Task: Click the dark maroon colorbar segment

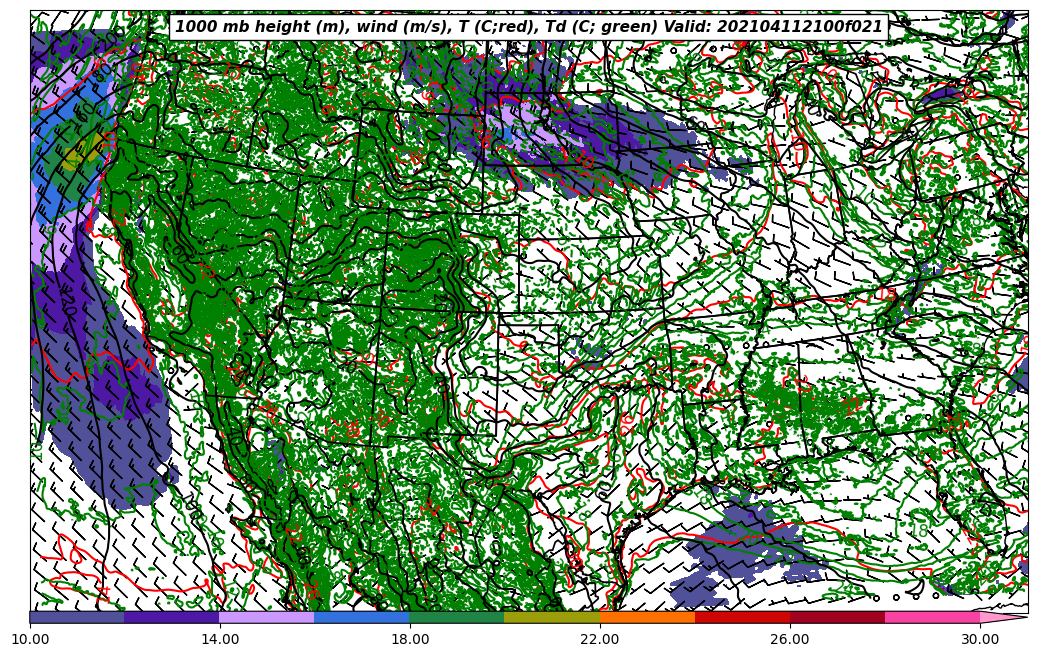Action: point(837,617)
